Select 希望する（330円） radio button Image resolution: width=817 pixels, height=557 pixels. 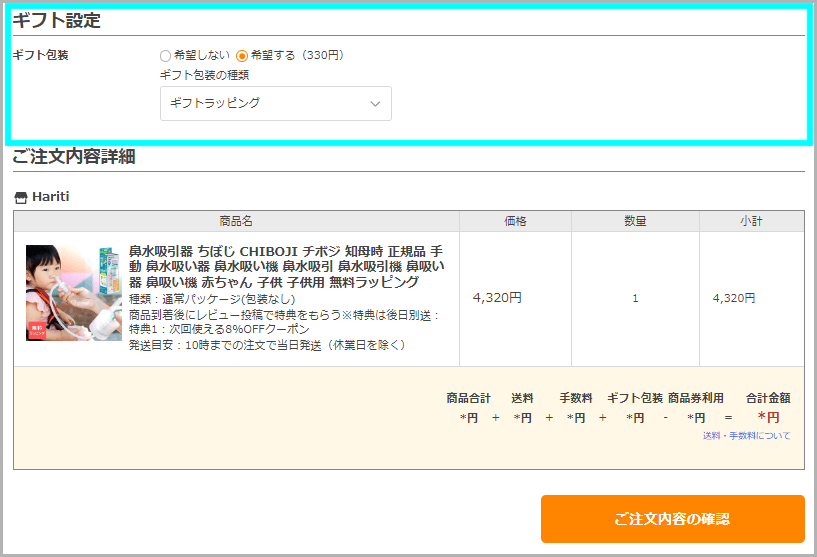pyautogui.click(x=242, y=56)
